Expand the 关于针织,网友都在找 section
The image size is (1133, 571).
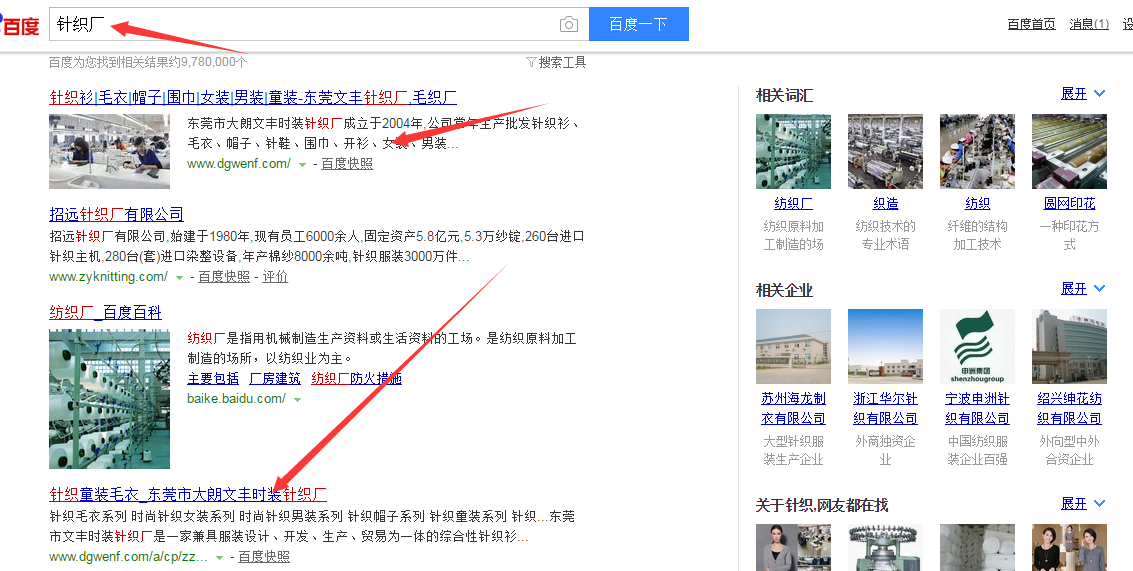[x=1083, y=504]
